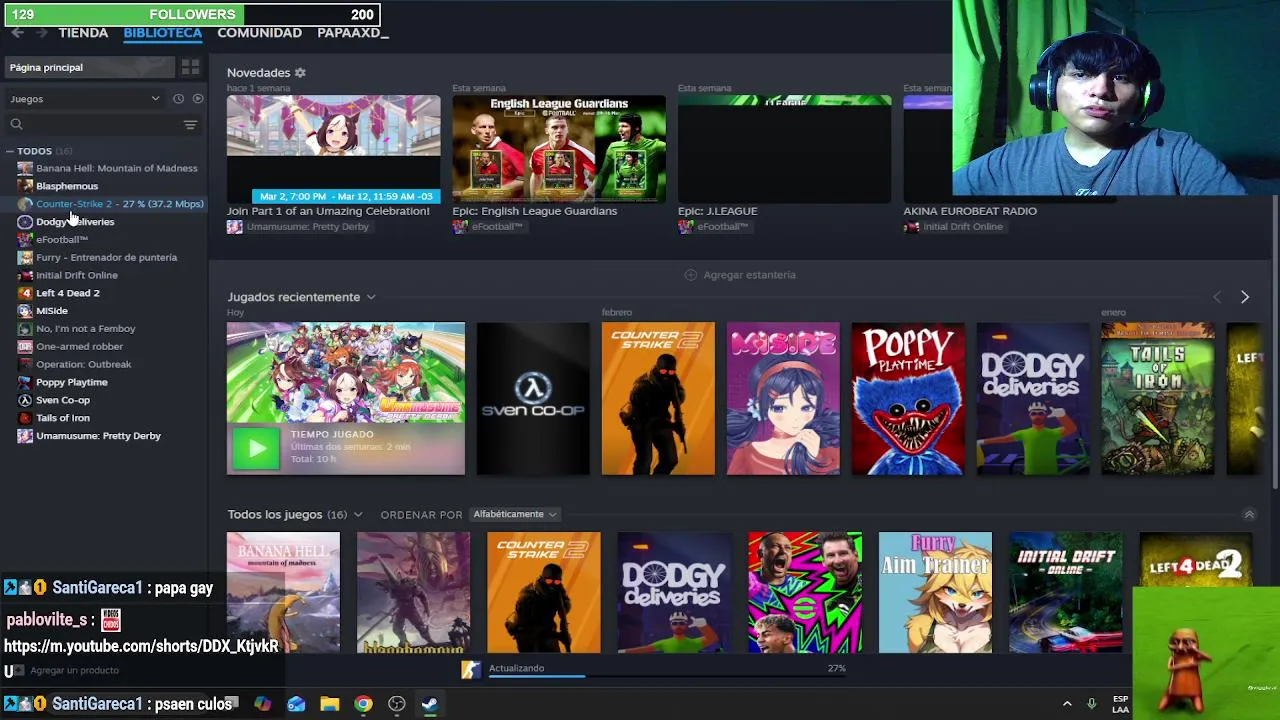
Task: Open the Alfabéticamente sort dropdown
Action: coord(514,514)
